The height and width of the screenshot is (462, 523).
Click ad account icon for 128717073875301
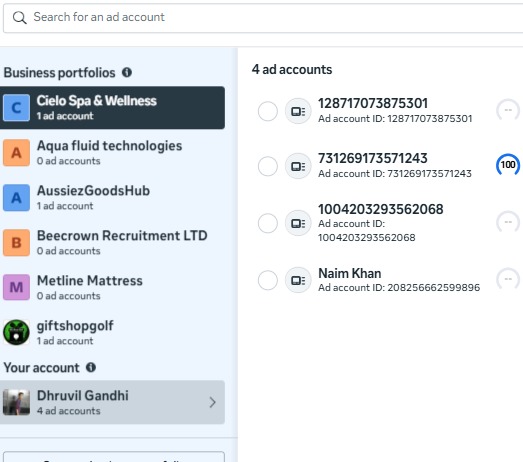(x=298, y=111)
